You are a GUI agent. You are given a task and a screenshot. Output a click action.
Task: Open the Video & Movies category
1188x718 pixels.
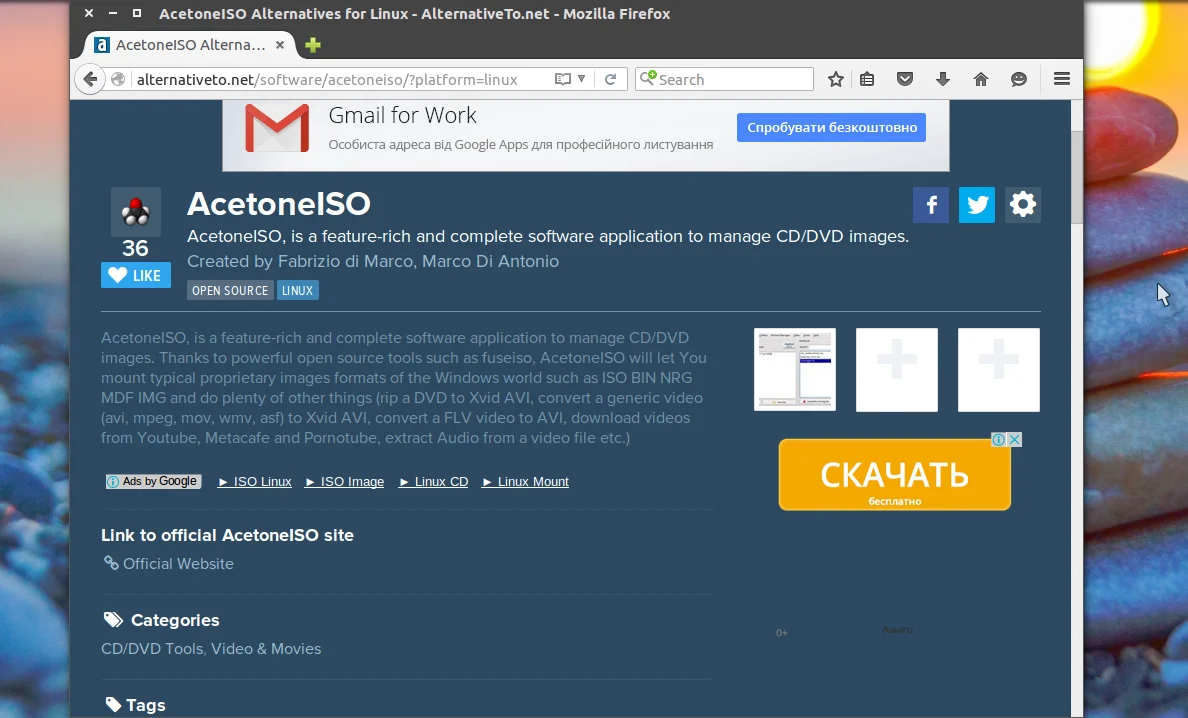click(266, 649)
